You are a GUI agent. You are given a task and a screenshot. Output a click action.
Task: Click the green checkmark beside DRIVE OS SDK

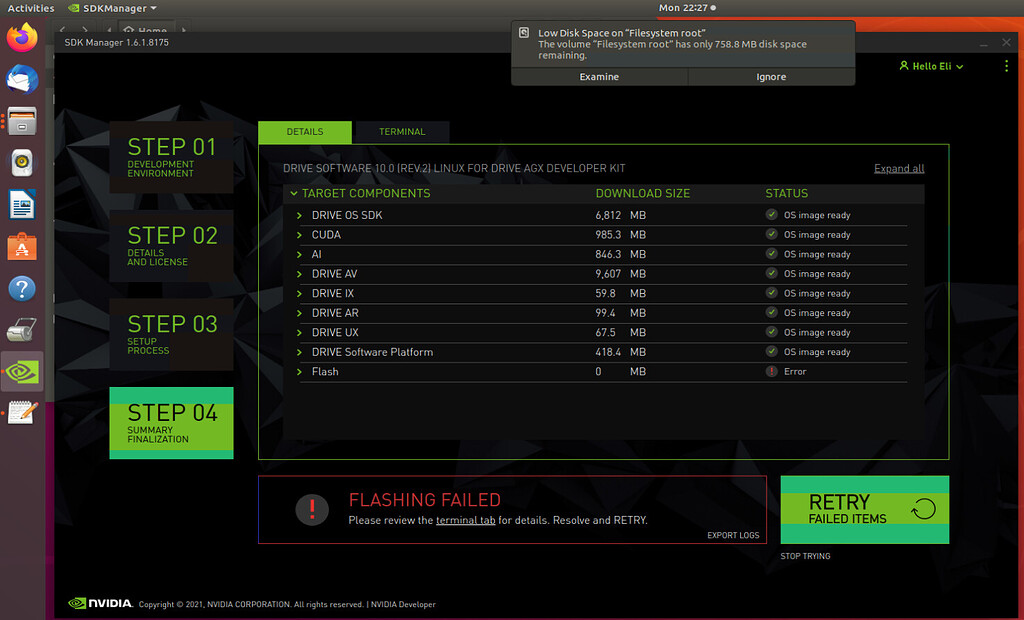(x=769, y=214)
